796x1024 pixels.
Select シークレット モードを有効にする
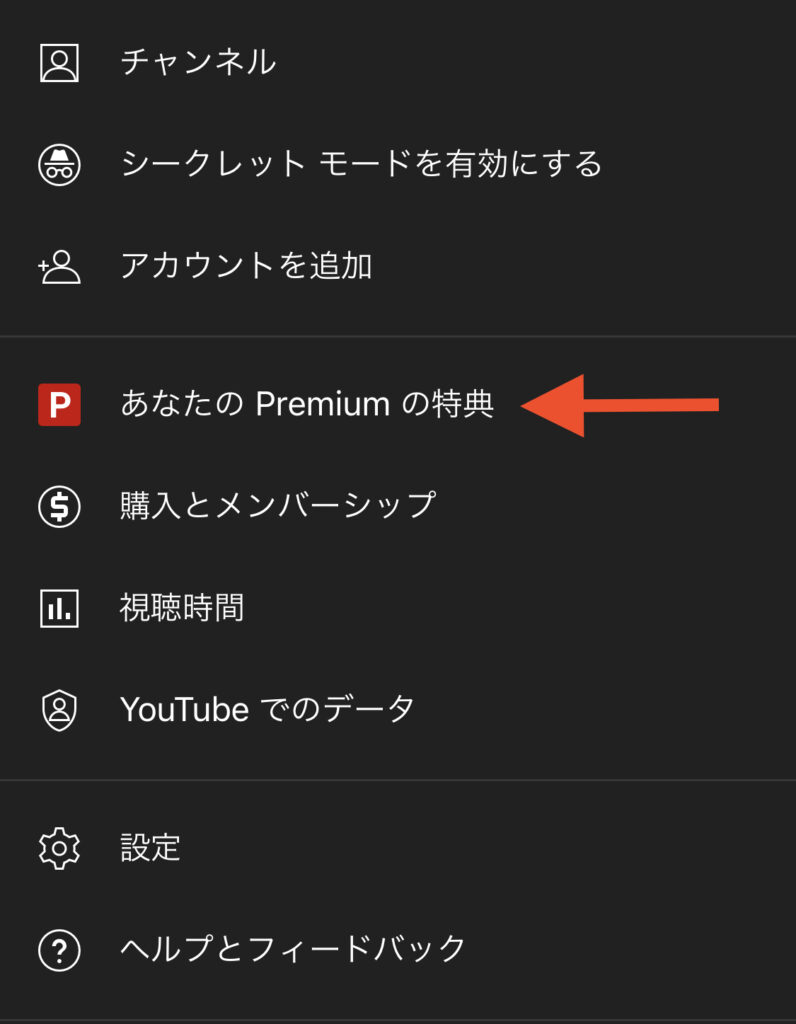click(x=361, y=163)
